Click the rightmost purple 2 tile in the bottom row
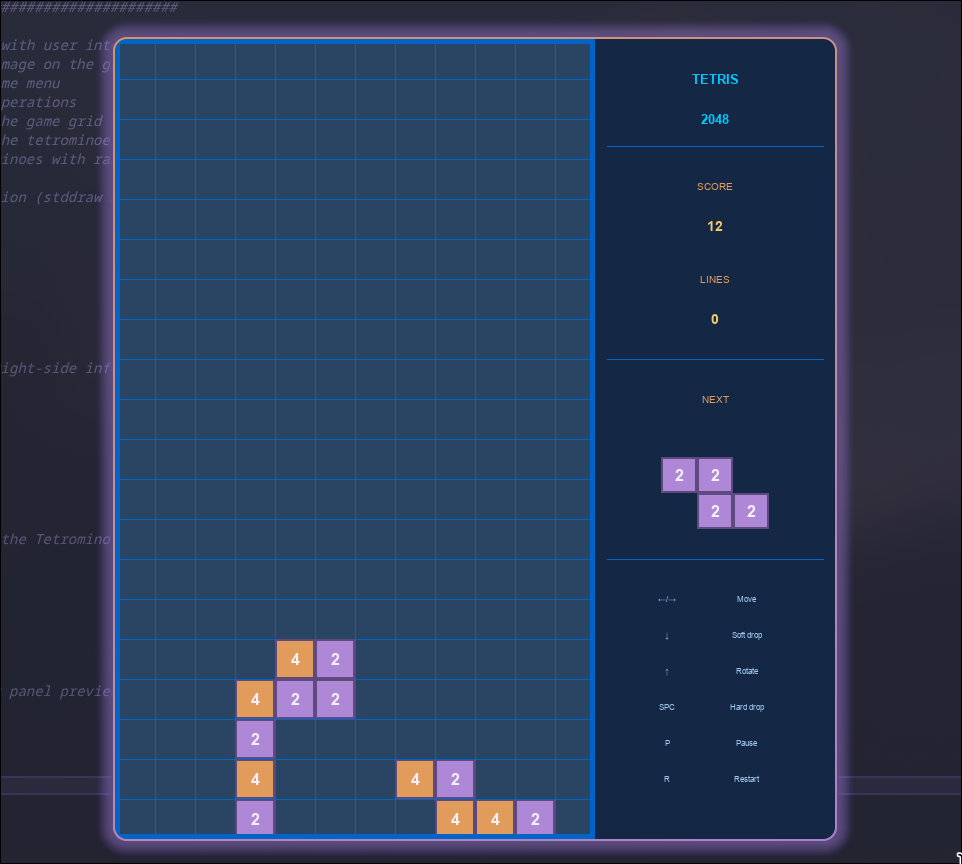The width and height of the screenshot is (962, 864). pos(535,819)
